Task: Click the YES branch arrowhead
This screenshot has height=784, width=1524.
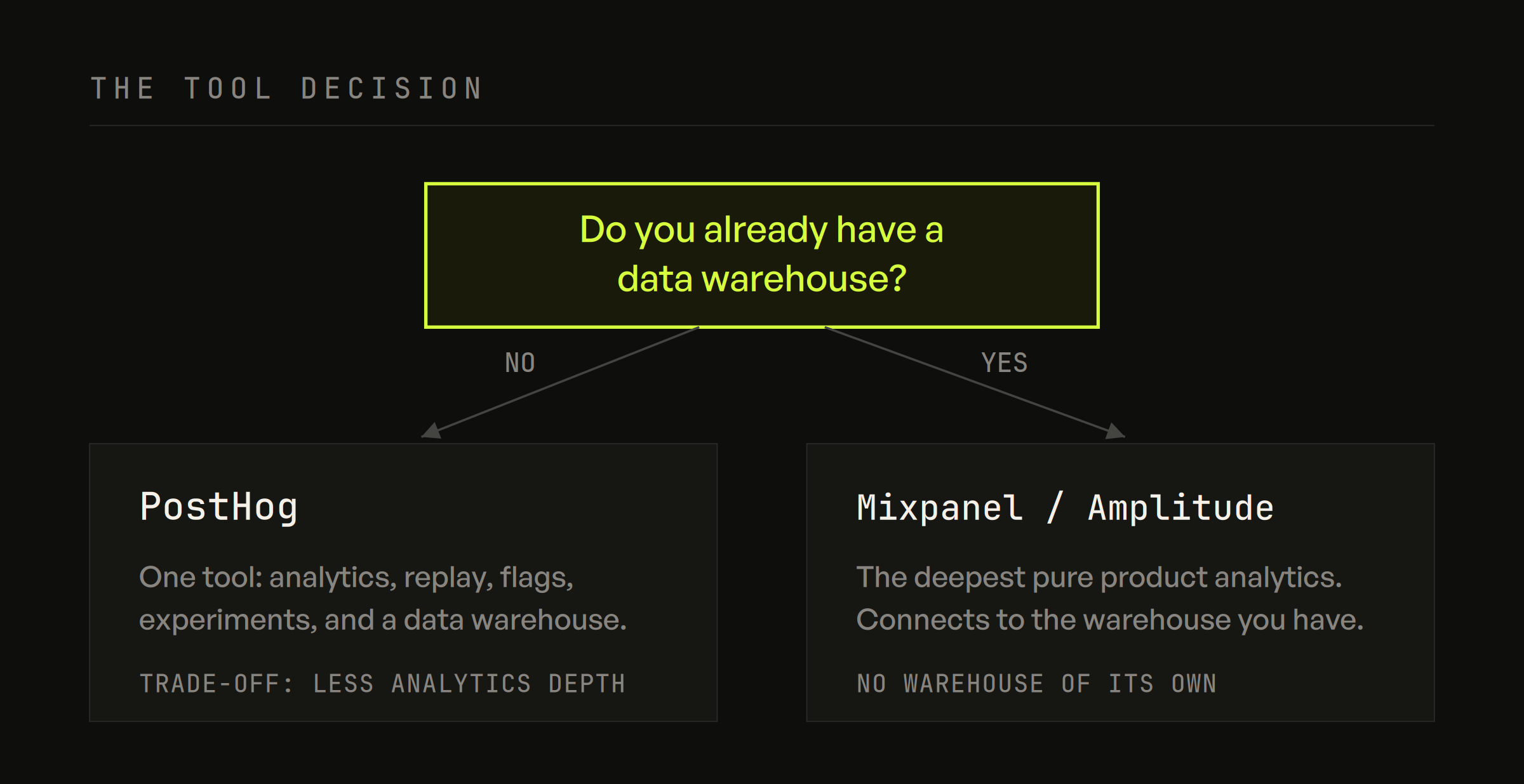Action: 1115,431
